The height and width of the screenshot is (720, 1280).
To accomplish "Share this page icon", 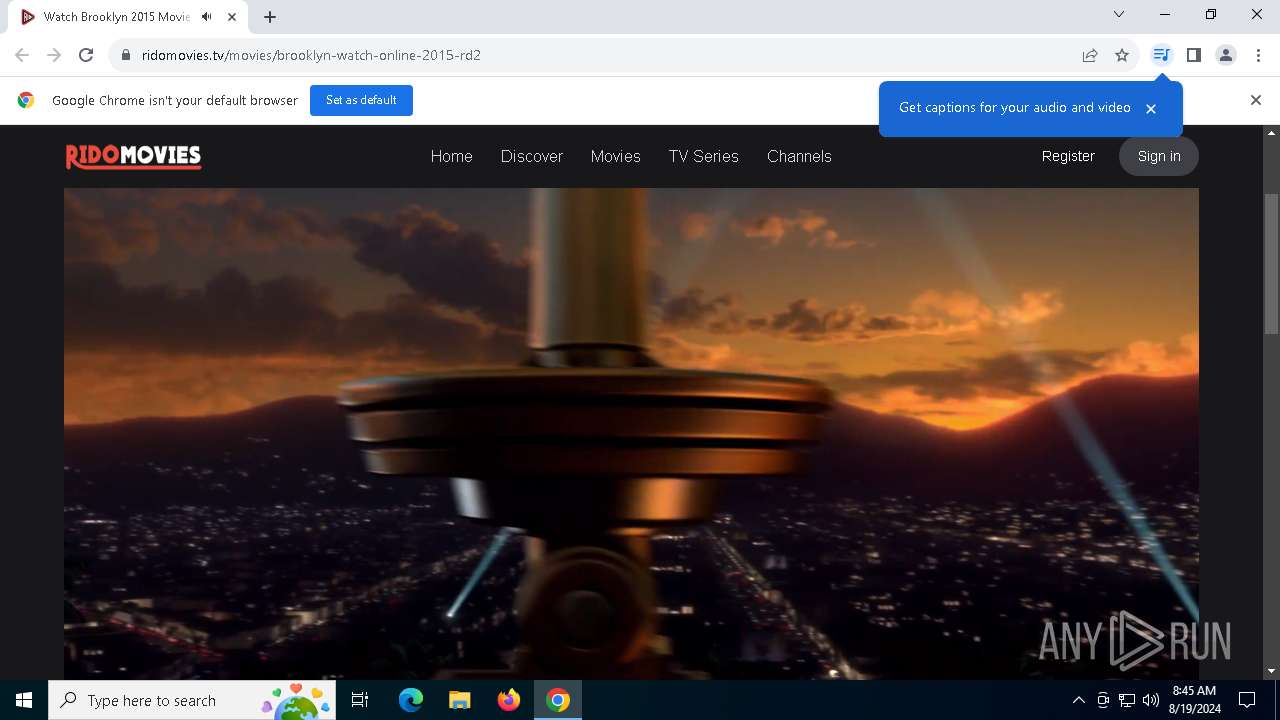I will coord(1090,55).
